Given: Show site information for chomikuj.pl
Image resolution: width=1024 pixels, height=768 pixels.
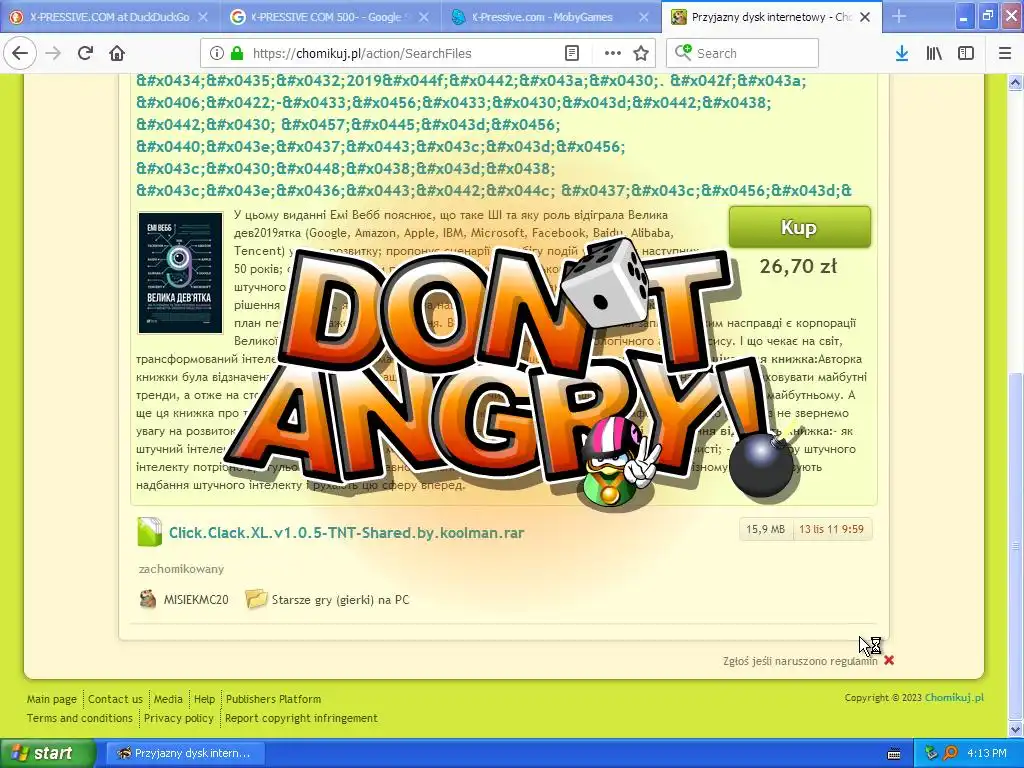Looking at the screenshot, I should (217, 54).
